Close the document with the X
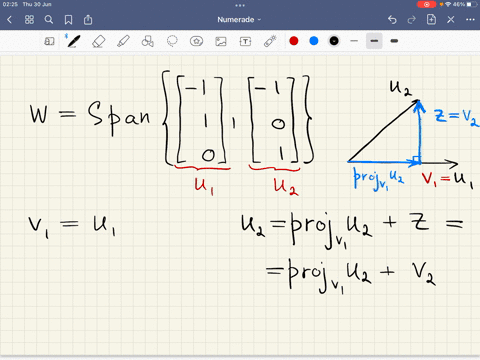Viewport: 480px width, 360px height. [x=451, y=20]
